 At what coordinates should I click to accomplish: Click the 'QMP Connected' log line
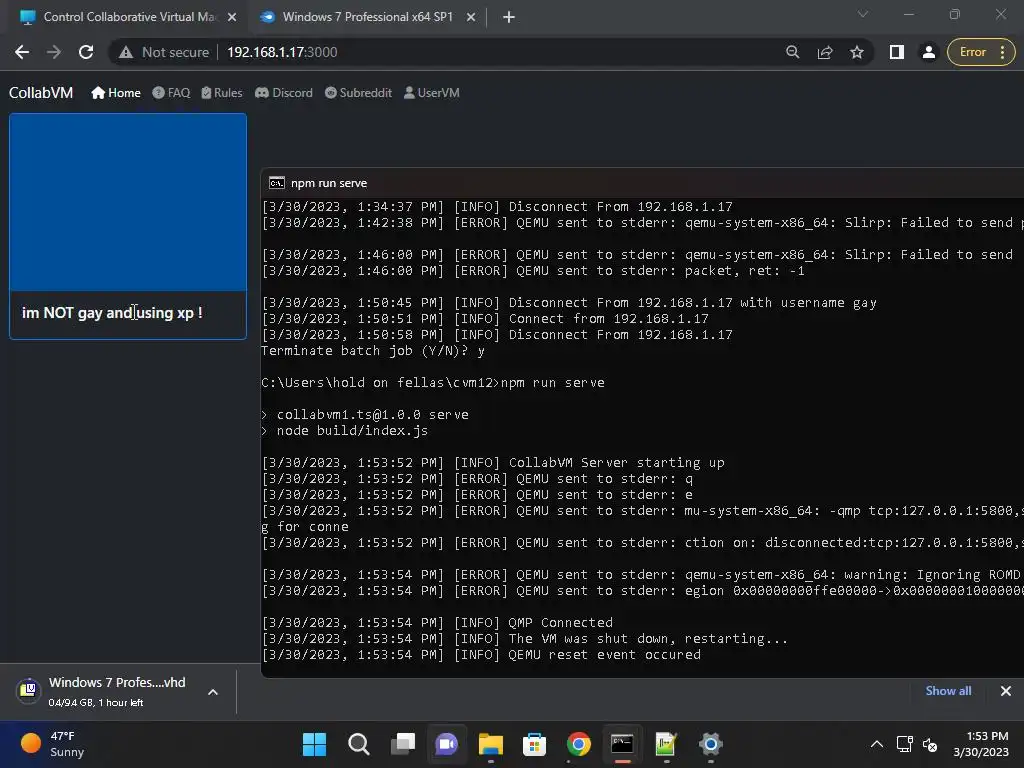tap(438, 622)
